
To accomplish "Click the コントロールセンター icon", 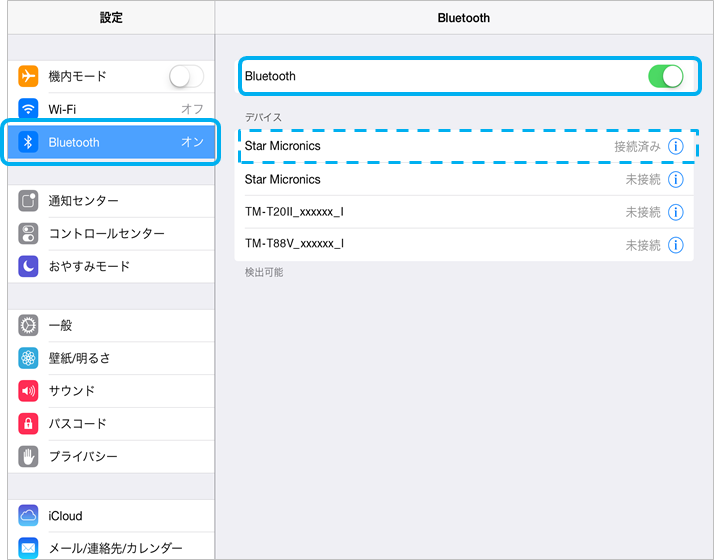I will 28,234.
